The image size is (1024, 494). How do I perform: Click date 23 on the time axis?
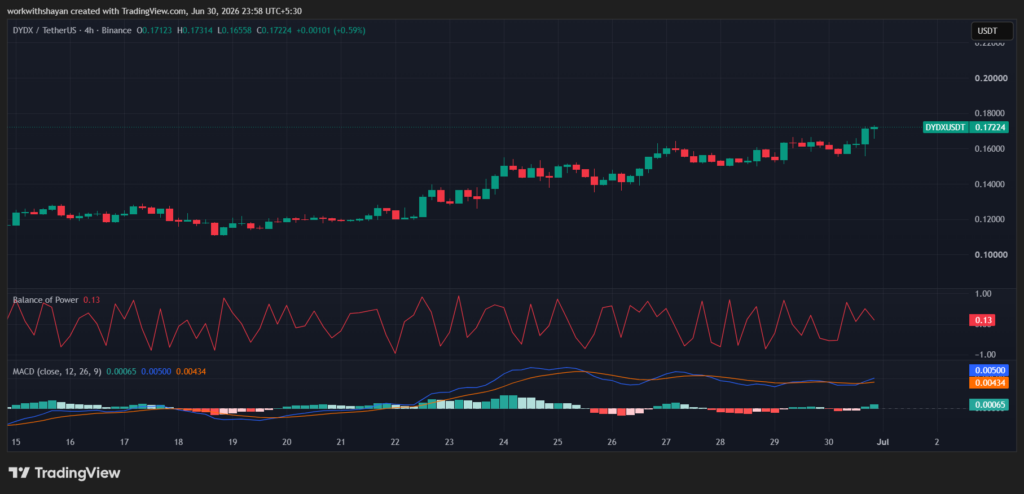click(x=449, y=442)
